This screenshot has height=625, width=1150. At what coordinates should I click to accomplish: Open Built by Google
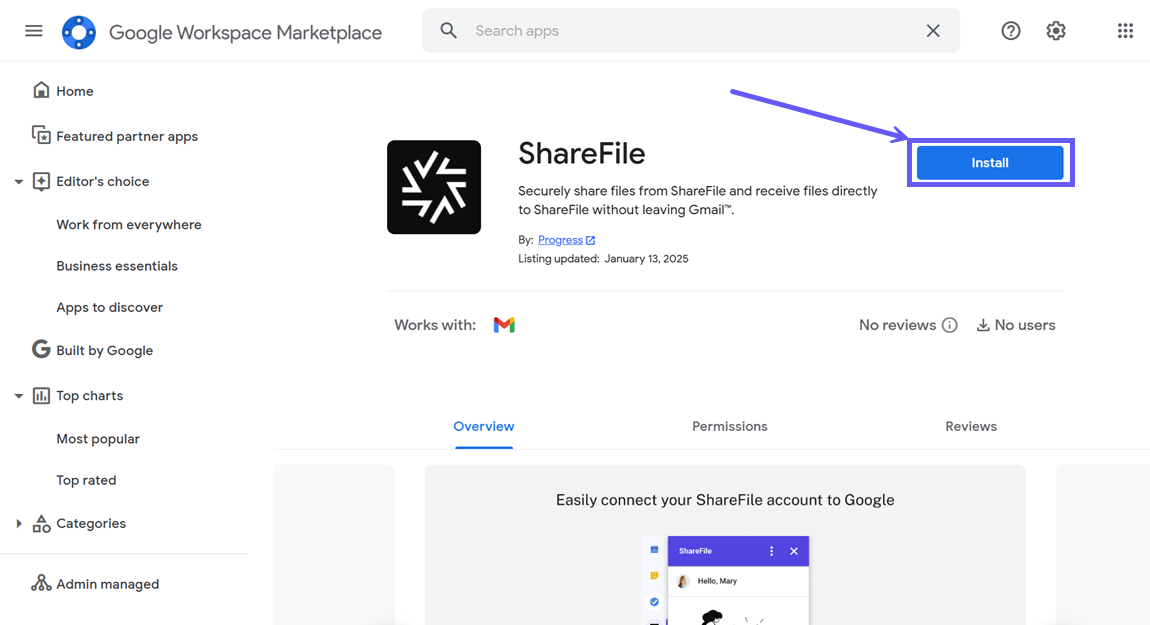tap(105, 351)
